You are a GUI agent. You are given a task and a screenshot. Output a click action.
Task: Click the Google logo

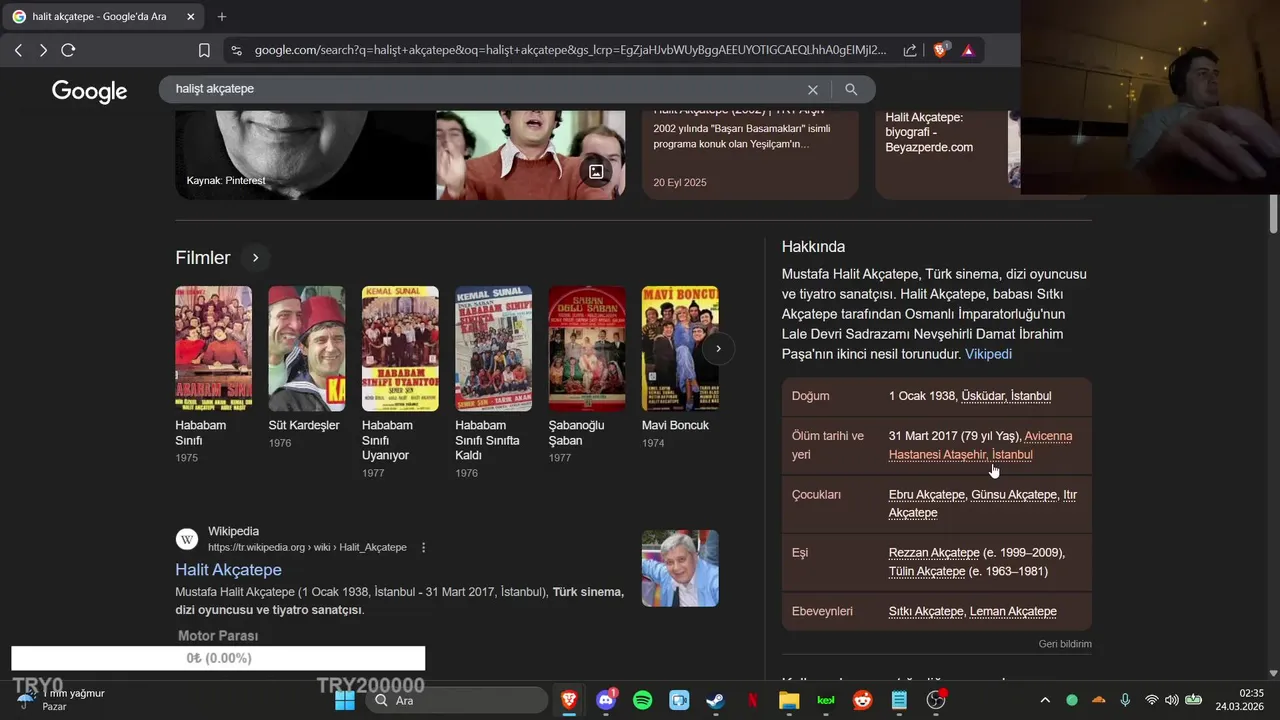pos(90,91)
